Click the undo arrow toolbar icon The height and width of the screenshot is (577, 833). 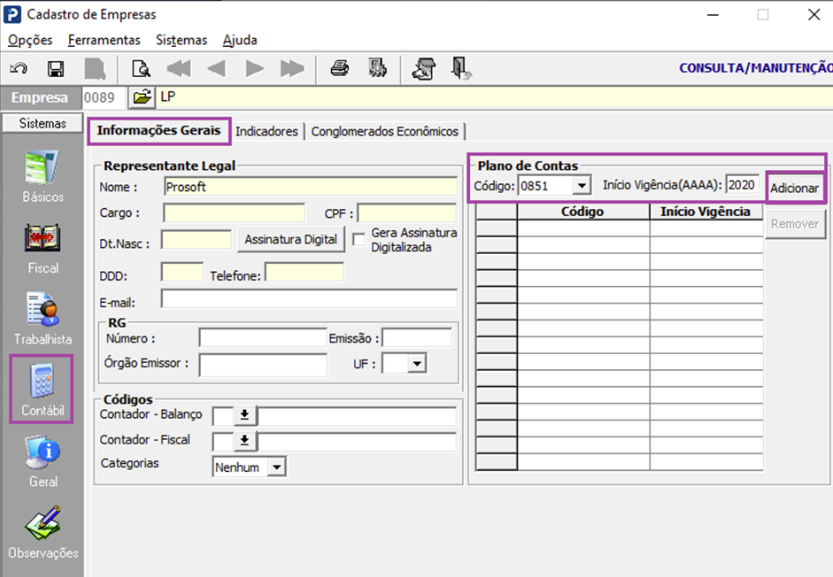18,69
